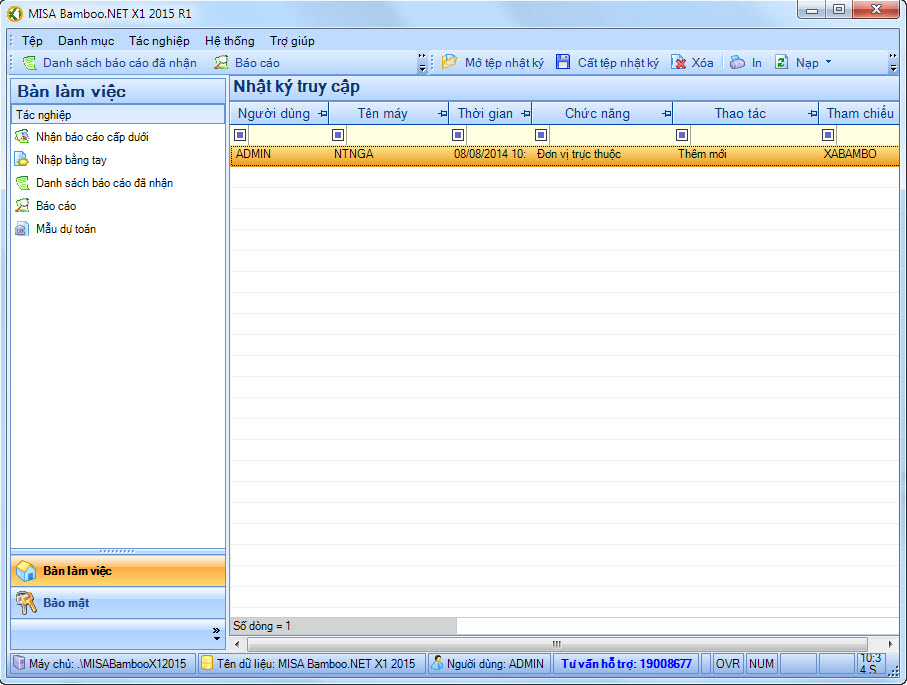This screenshot has height=685, width=907.
Task: Click the Máy chủ server icon in status bar
Action: click(x=20, y=663)
